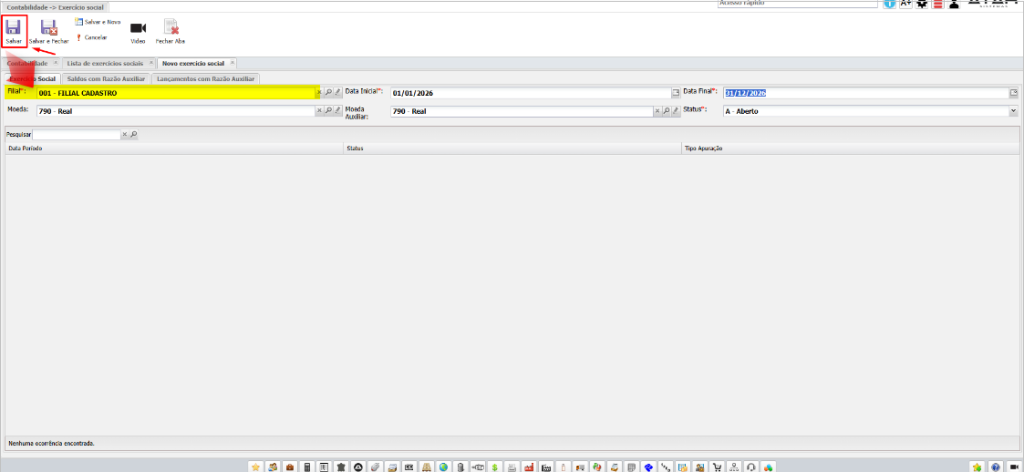
Task: Open the Data Inicial calendar picker
Action: click(x=675, y=92)
